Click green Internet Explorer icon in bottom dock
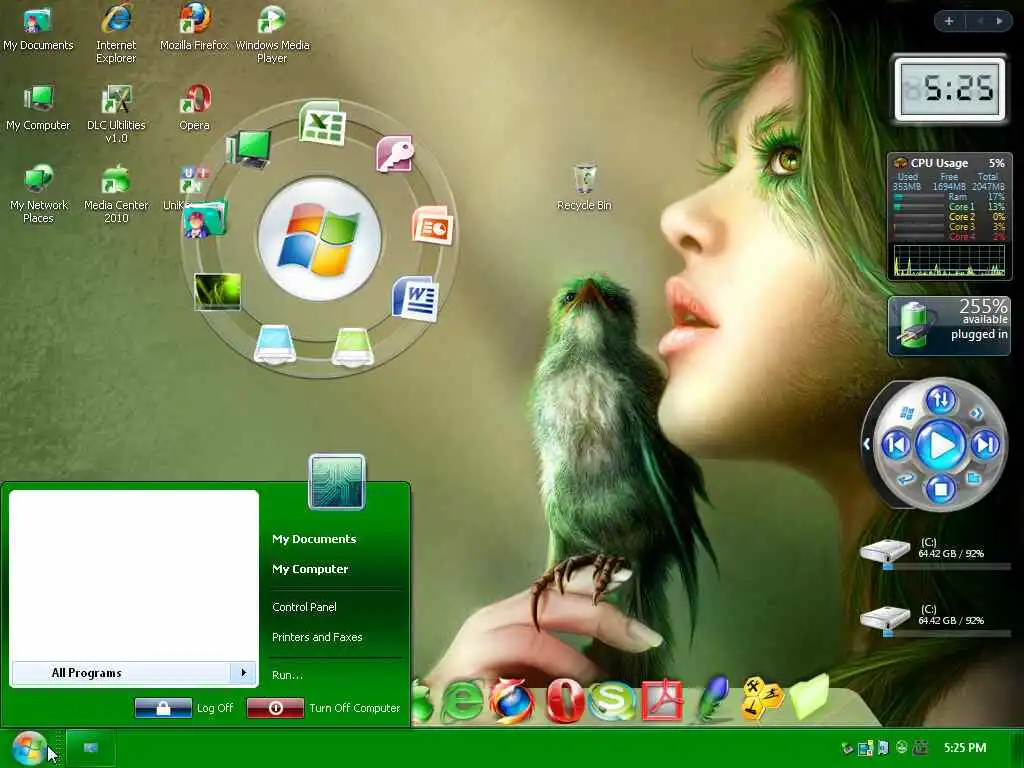1024x768 pixels. tap(463, 701)
